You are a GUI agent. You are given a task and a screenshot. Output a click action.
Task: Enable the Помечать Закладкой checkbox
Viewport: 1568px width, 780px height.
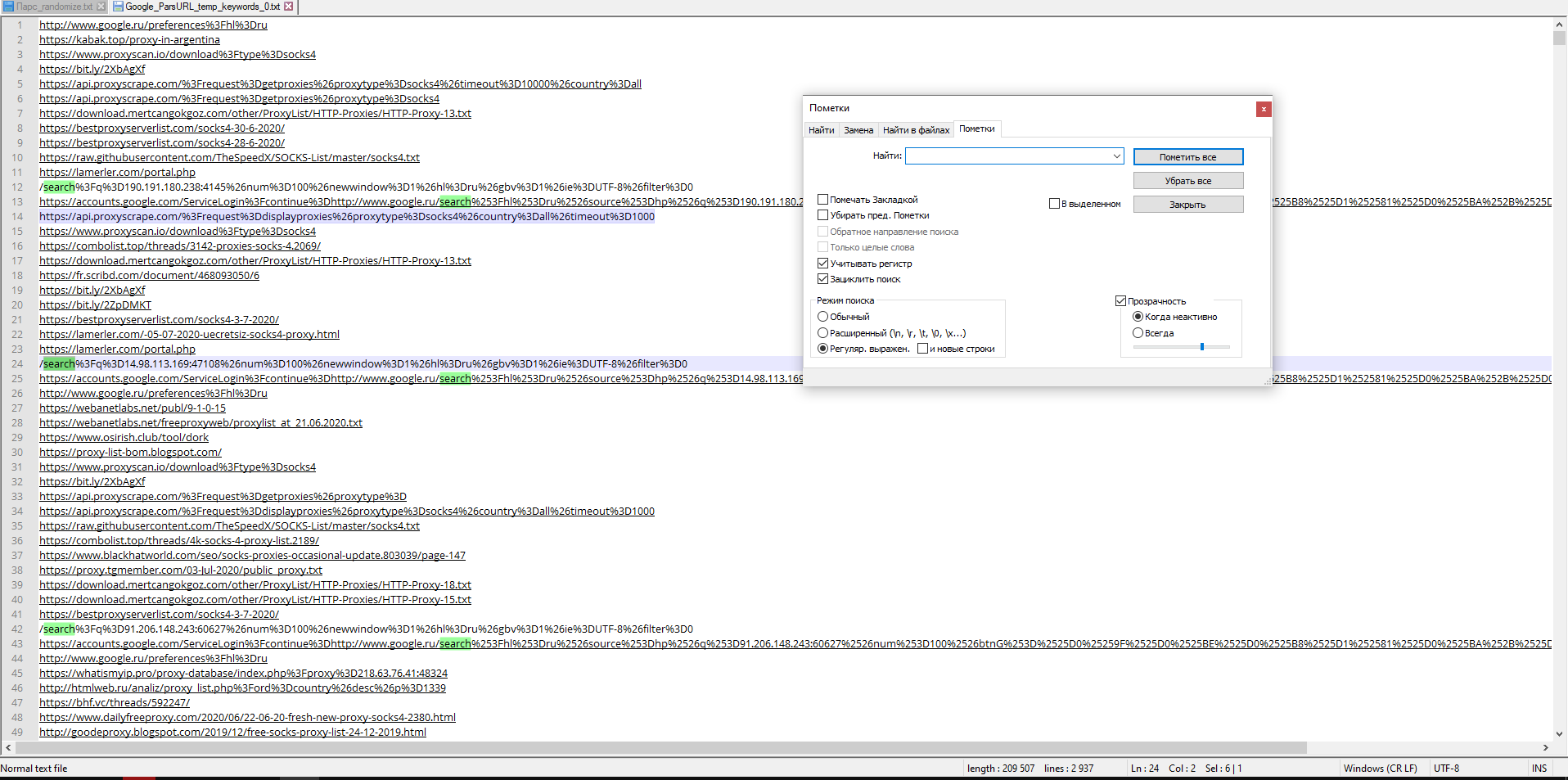(x=823, y=200)
